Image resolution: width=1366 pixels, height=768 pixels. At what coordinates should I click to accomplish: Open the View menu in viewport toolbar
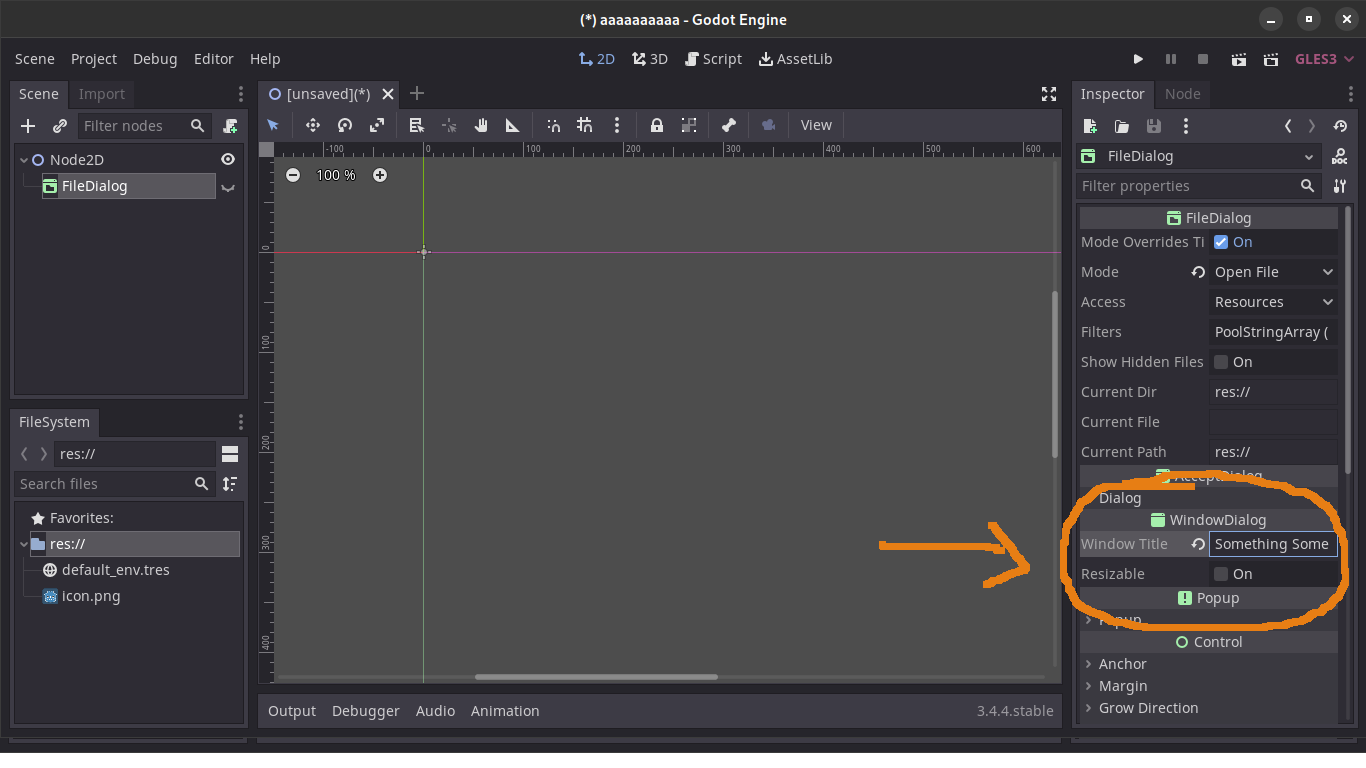click(x=816, y=125)
